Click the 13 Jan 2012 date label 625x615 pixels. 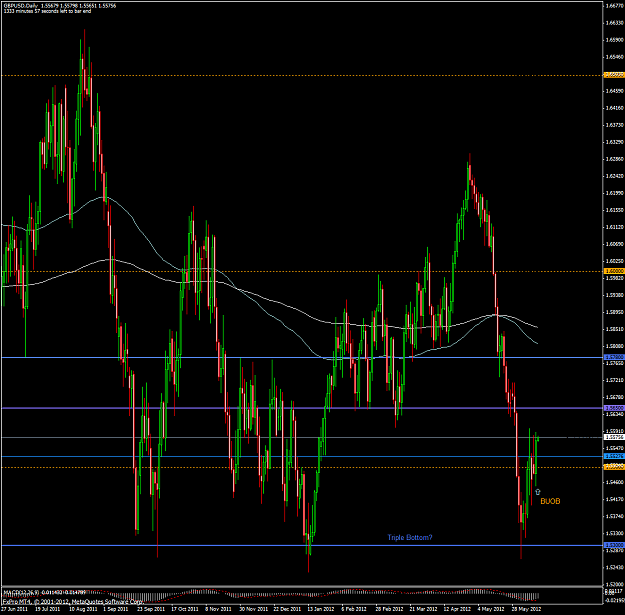click(321, 609)
